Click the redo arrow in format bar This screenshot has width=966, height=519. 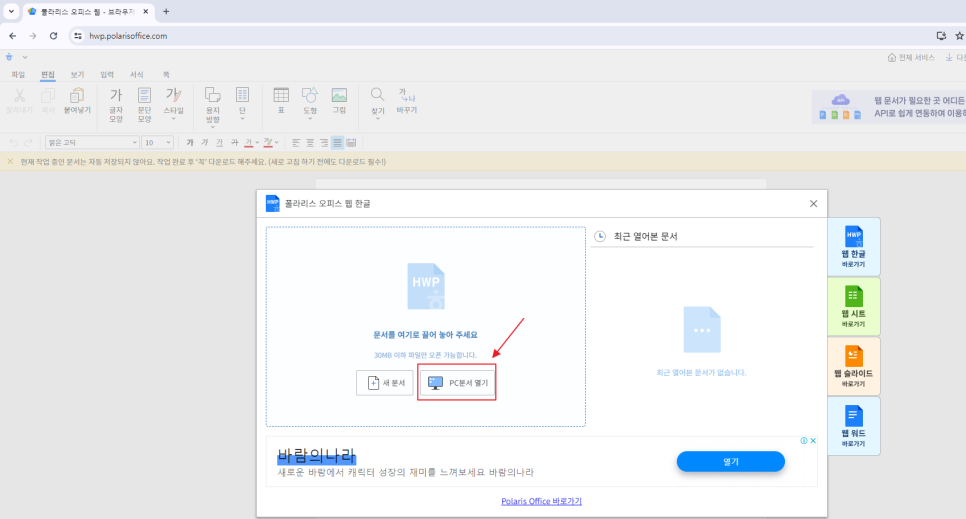point(28,142)
